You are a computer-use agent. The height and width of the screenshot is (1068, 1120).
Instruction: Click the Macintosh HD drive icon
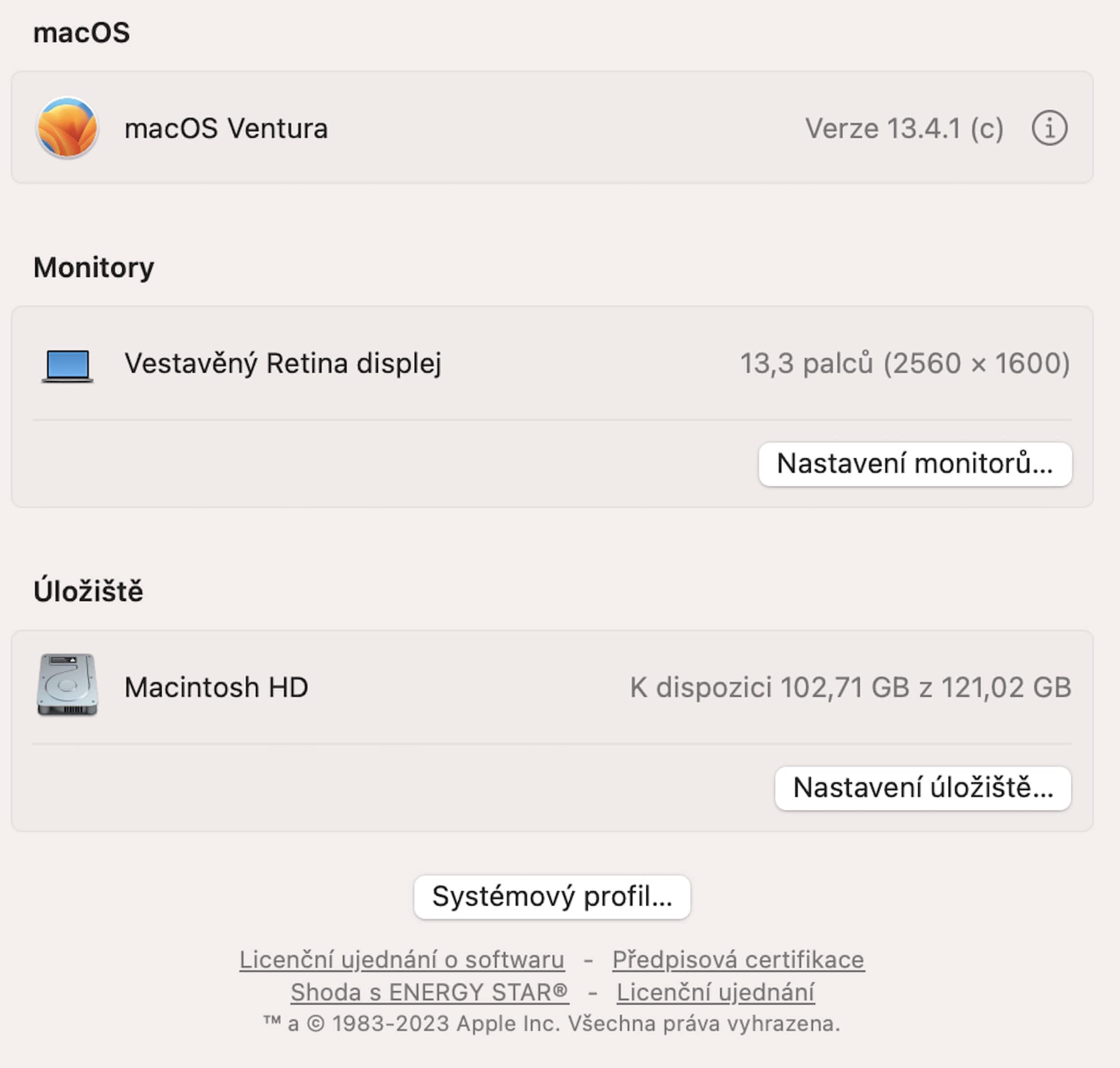click(x=67, y=685)
